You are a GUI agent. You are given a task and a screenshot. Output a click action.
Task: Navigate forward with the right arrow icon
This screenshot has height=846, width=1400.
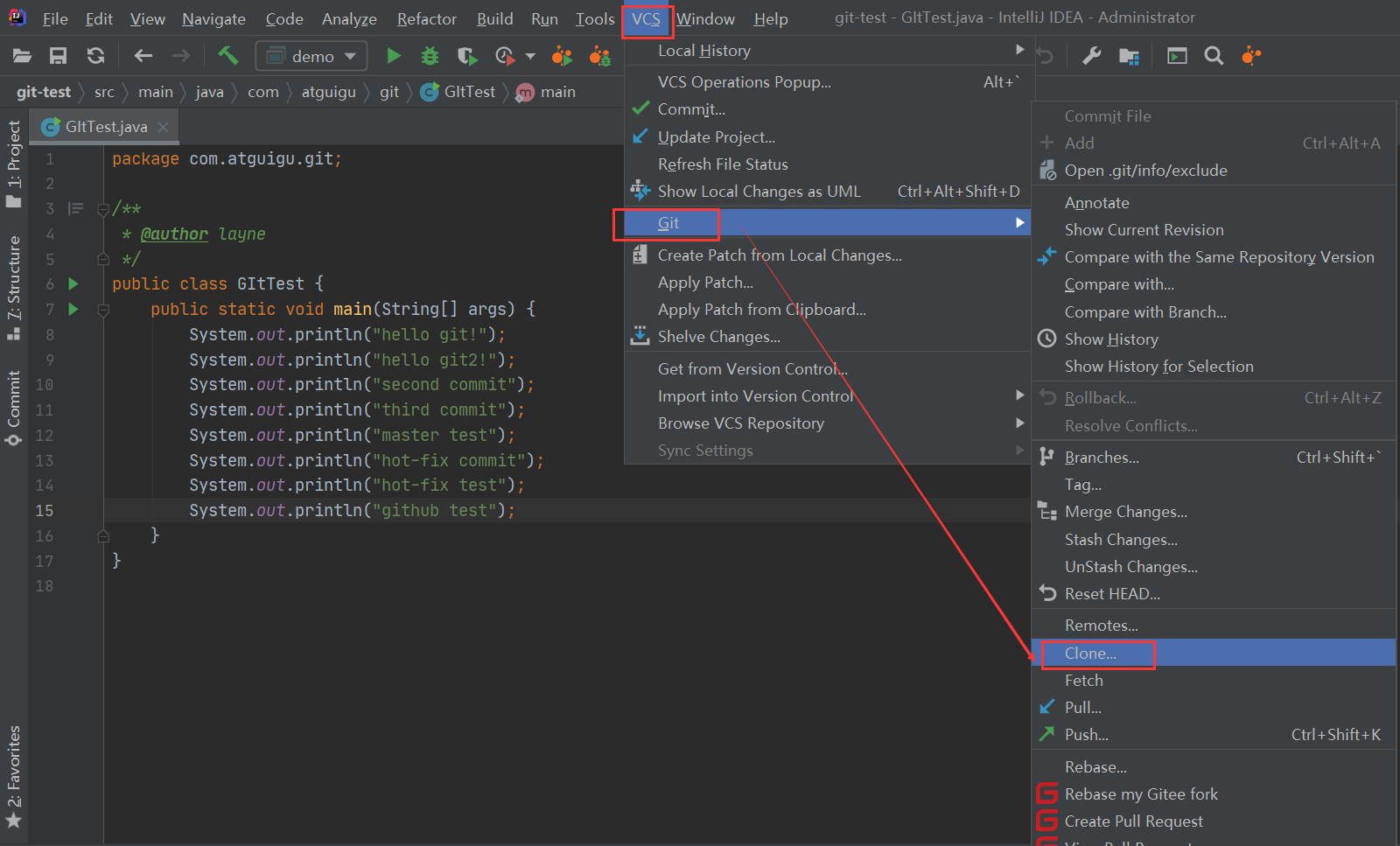point(181,56)
